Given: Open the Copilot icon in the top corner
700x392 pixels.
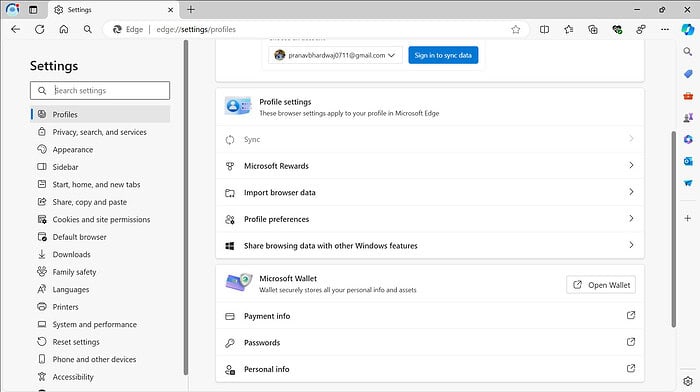Looking at the screenshot, I should tap(688, 29).
